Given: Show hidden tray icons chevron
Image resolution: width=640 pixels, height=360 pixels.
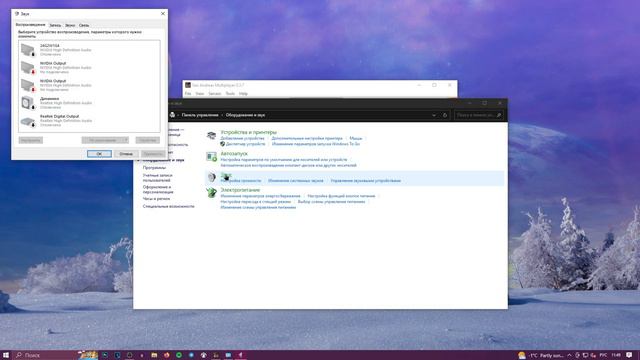Looking at the screenshot, I should tap(569, 355).
